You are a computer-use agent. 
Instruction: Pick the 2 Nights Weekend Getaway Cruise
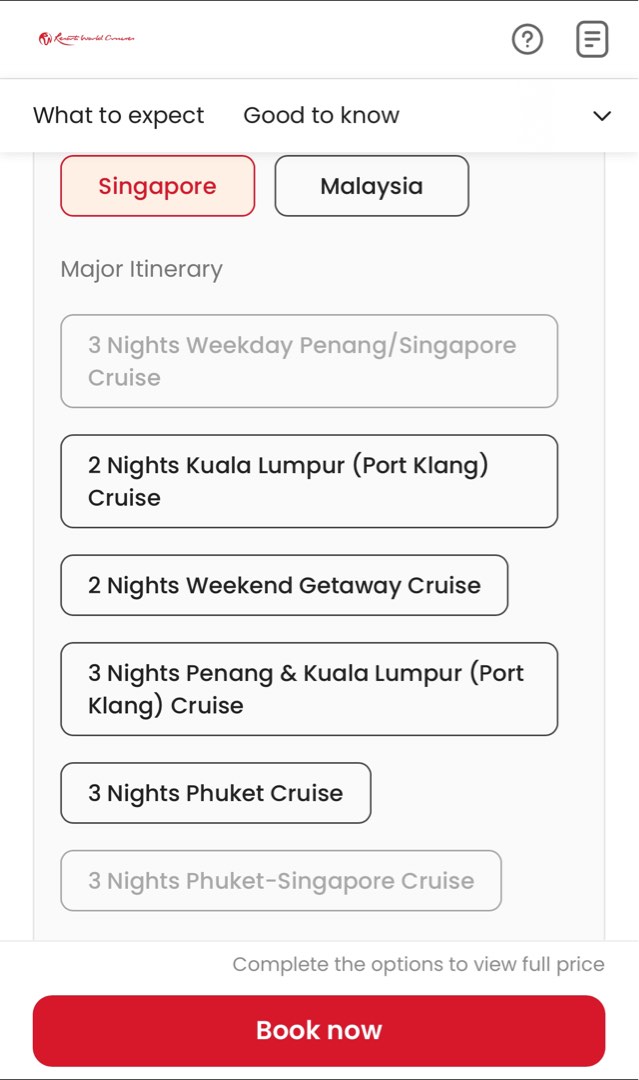click(x=284, y=585)
